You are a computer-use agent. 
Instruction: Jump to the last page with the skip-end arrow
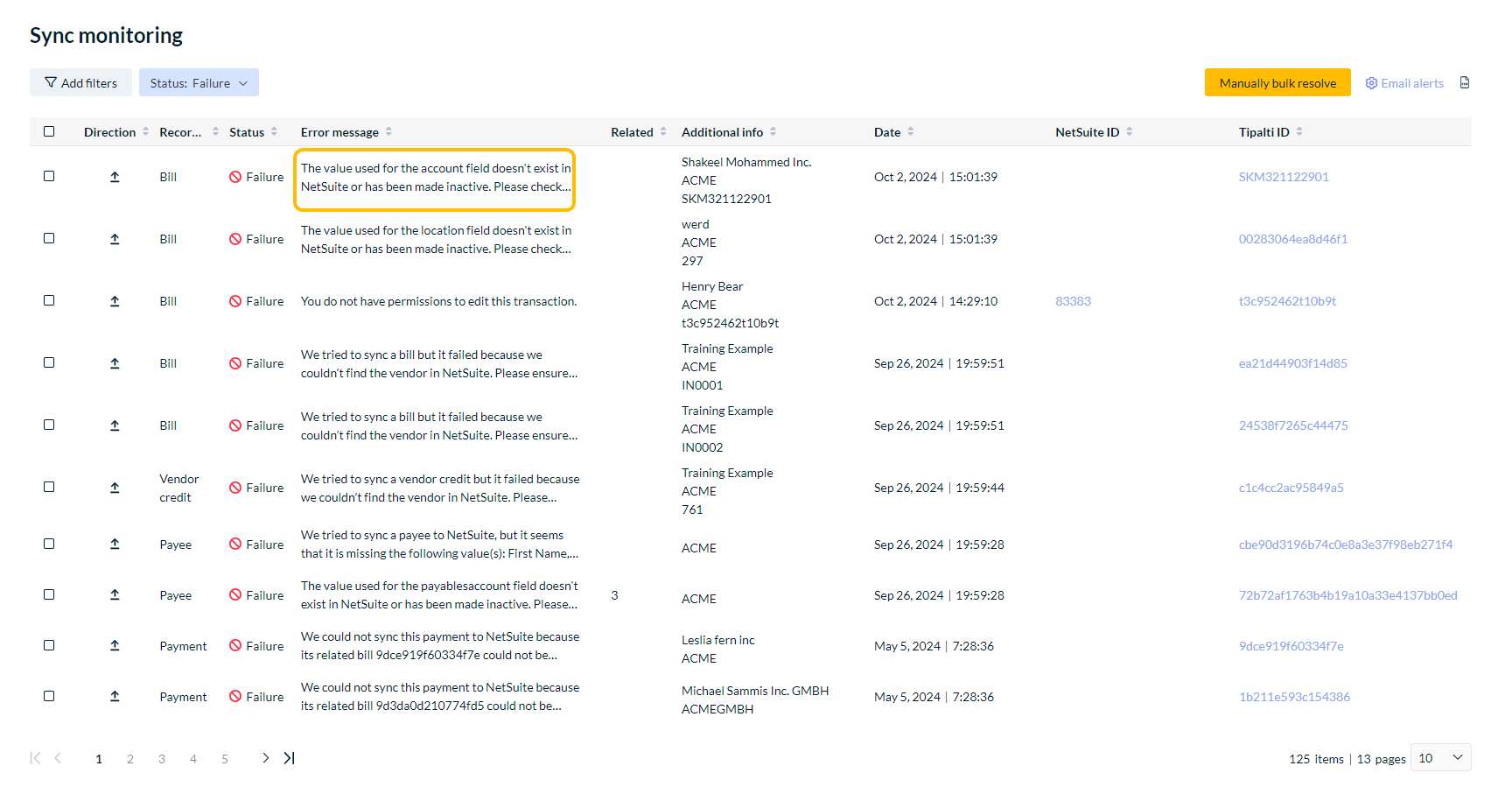pos(289,758)
